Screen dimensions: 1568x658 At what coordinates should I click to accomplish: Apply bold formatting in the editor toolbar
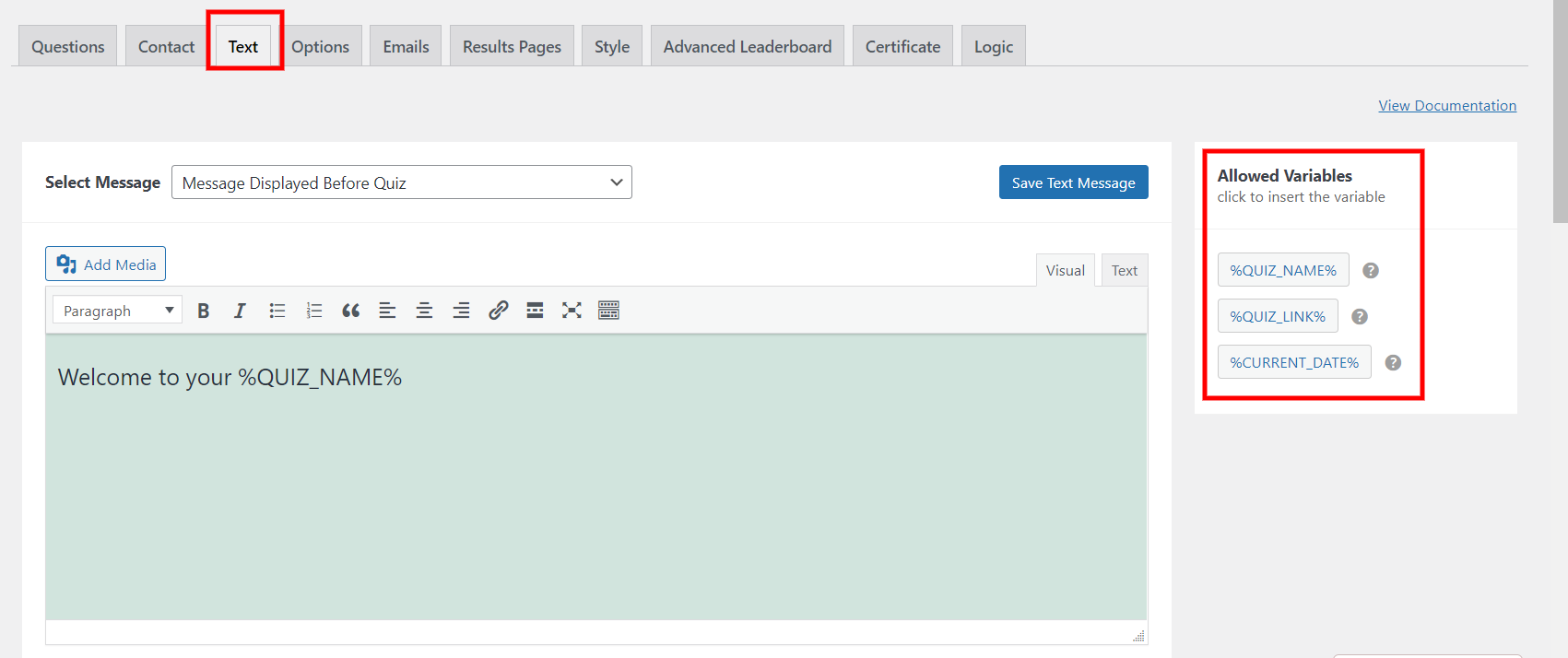click(x=204, y=311)
